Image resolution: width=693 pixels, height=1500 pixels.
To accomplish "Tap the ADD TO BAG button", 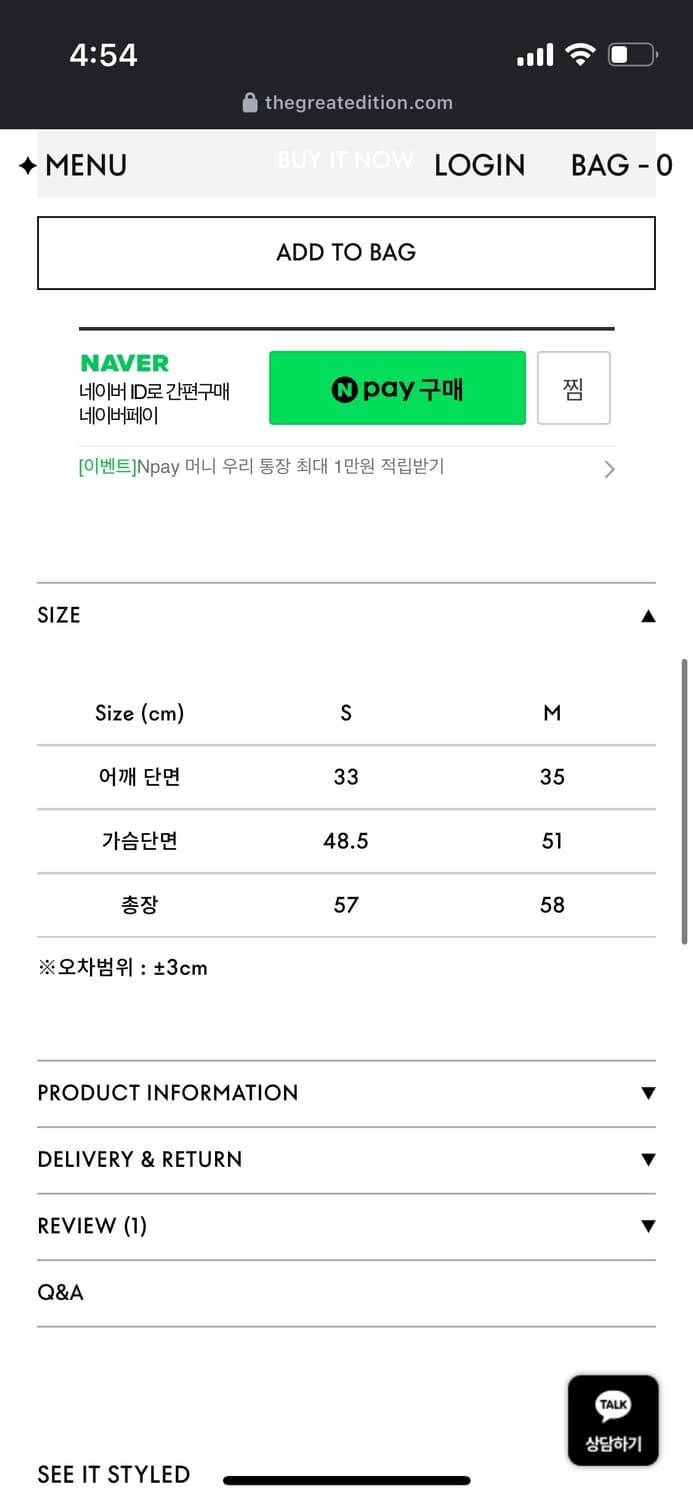I will [x=346, y=253].
